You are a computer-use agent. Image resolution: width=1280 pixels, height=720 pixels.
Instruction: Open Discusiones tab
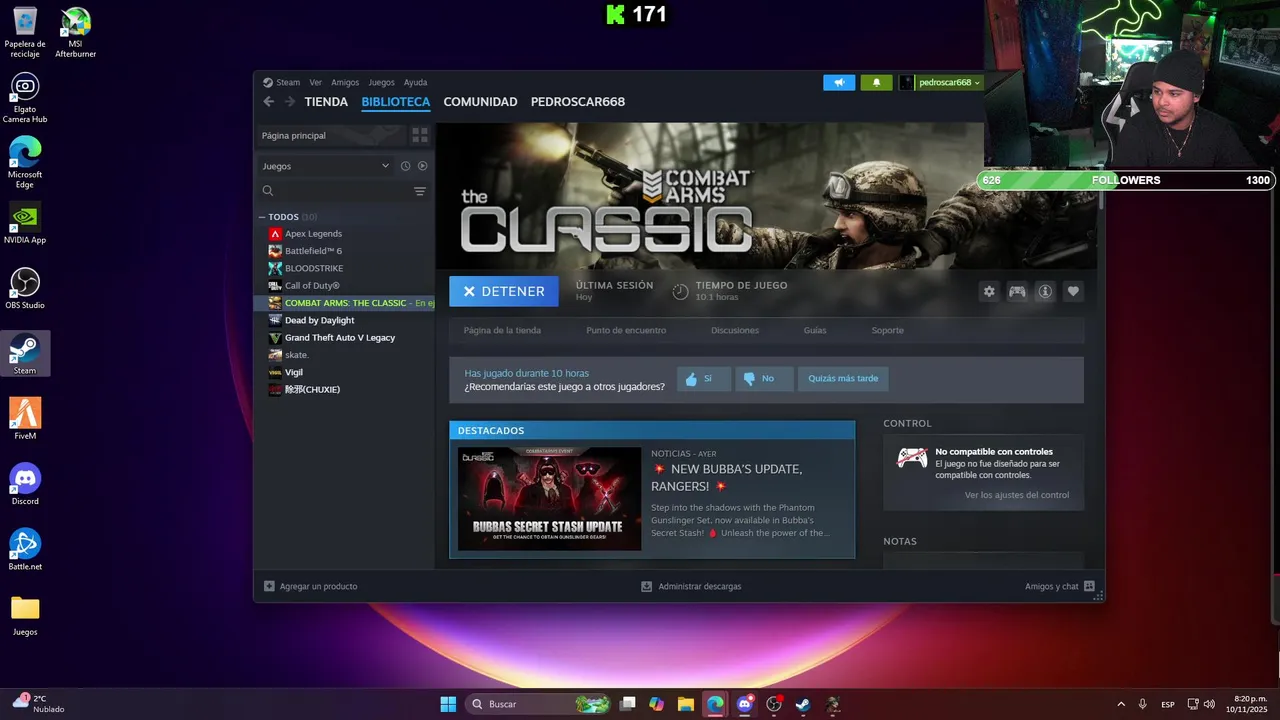(x=735, y=330)
